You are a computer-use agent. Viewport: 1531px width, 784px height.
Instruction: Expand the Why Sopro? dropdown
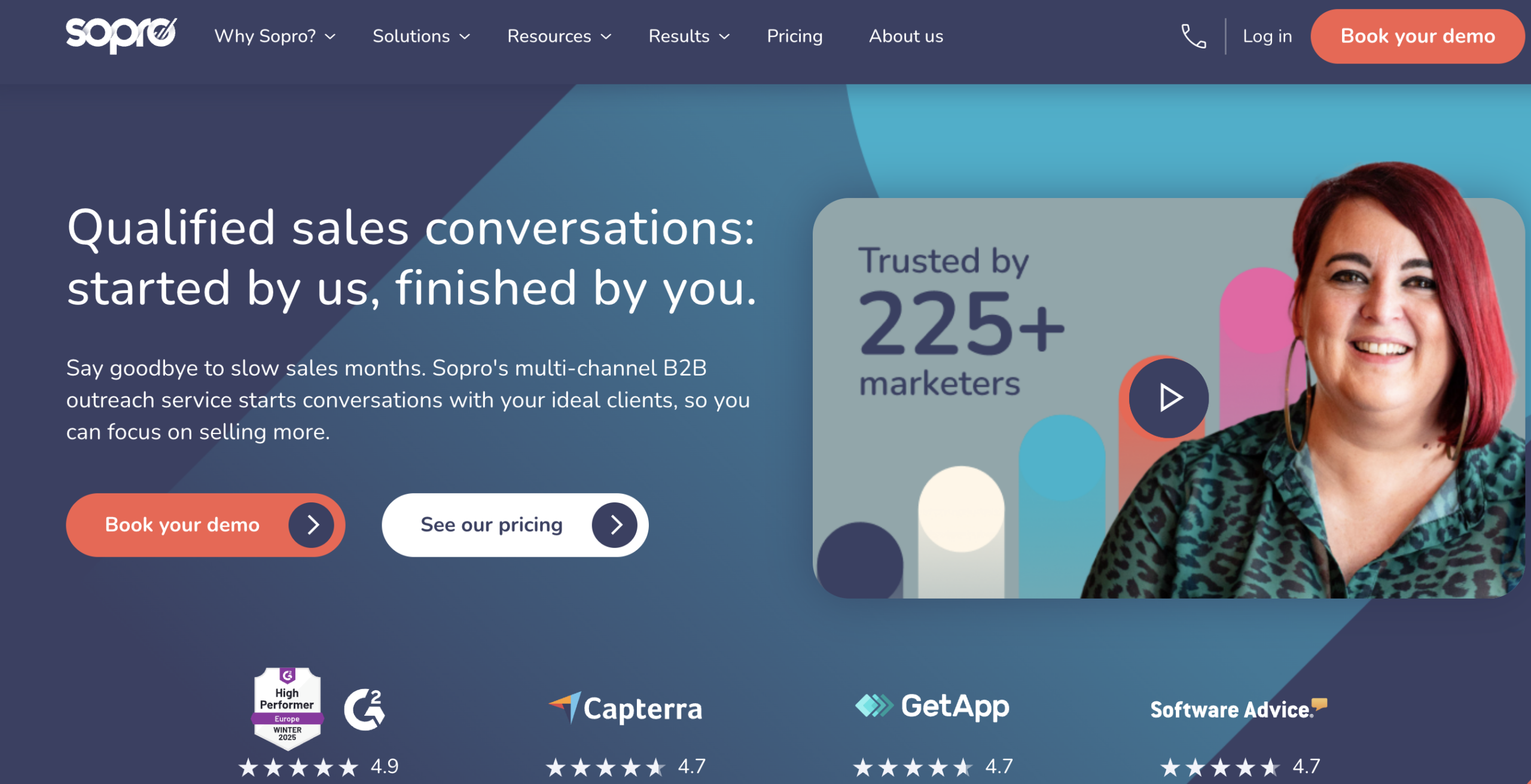click(x=275, y=36)
